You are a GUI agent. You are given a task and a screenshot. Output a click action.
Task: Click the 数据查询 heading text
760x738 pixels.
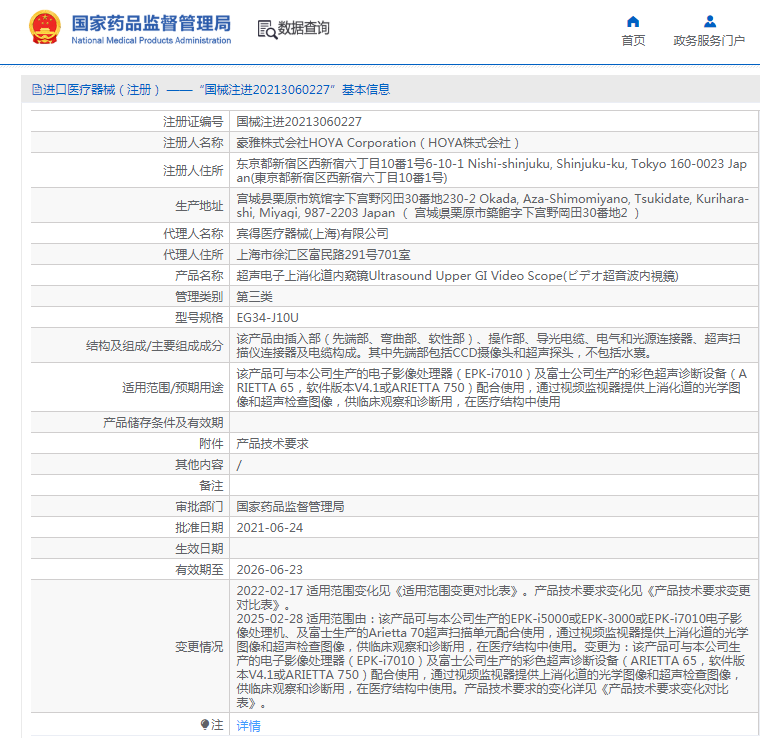pyautogui.click(x=303, y=28)
